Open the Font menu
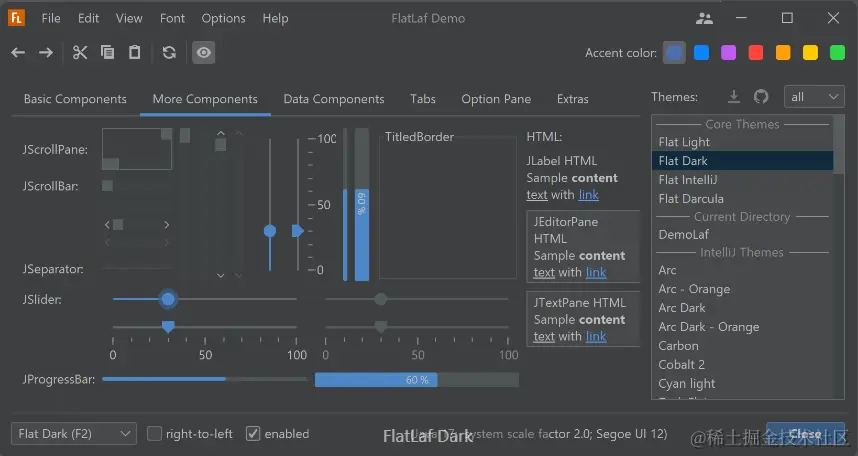 (x=172, y=19)
